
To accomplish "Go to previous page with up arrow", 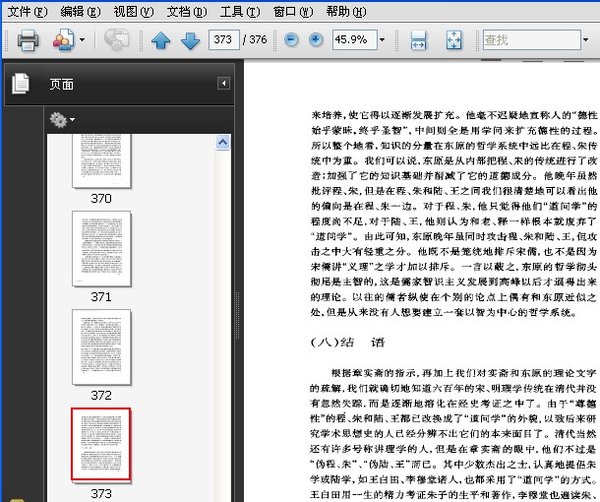I will coord(161,41).
